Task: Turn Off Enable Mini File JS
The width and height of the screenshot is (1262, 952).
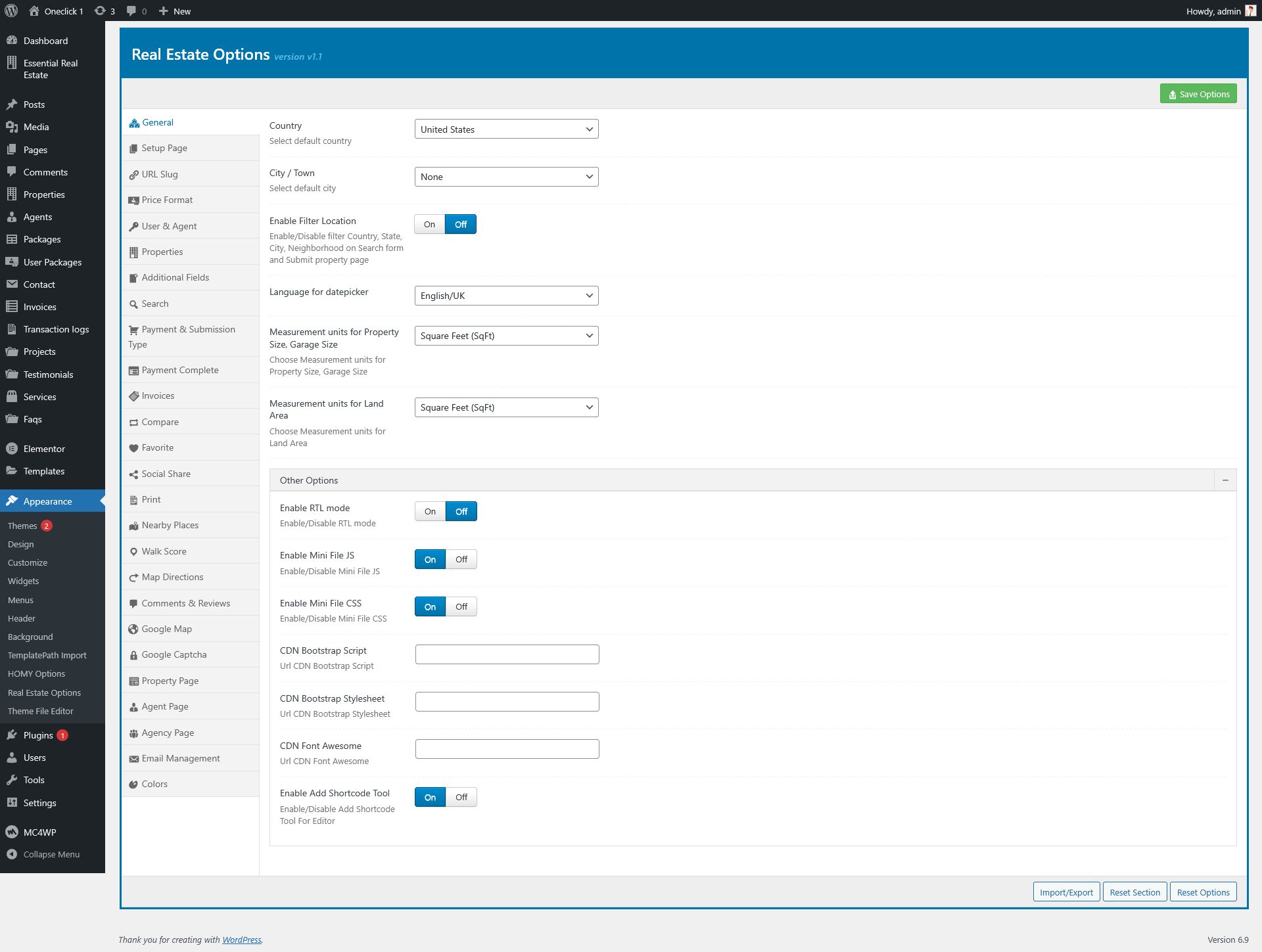Action: point(461,559)
